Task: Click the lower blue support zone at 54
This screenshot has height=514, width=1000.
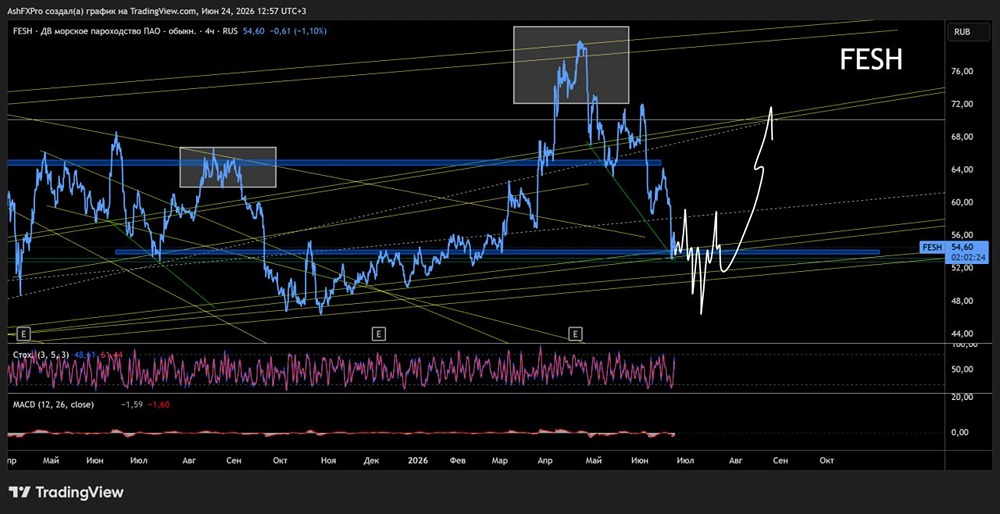Action: pyautogui.click(x=497, y=252)
